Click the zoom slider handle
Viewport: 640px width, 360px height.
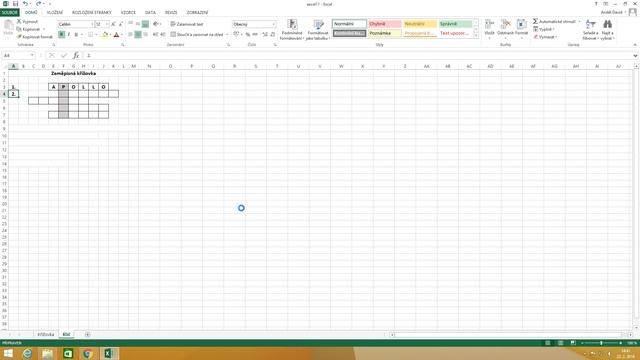pyautogui.click(x=601, y=343)
